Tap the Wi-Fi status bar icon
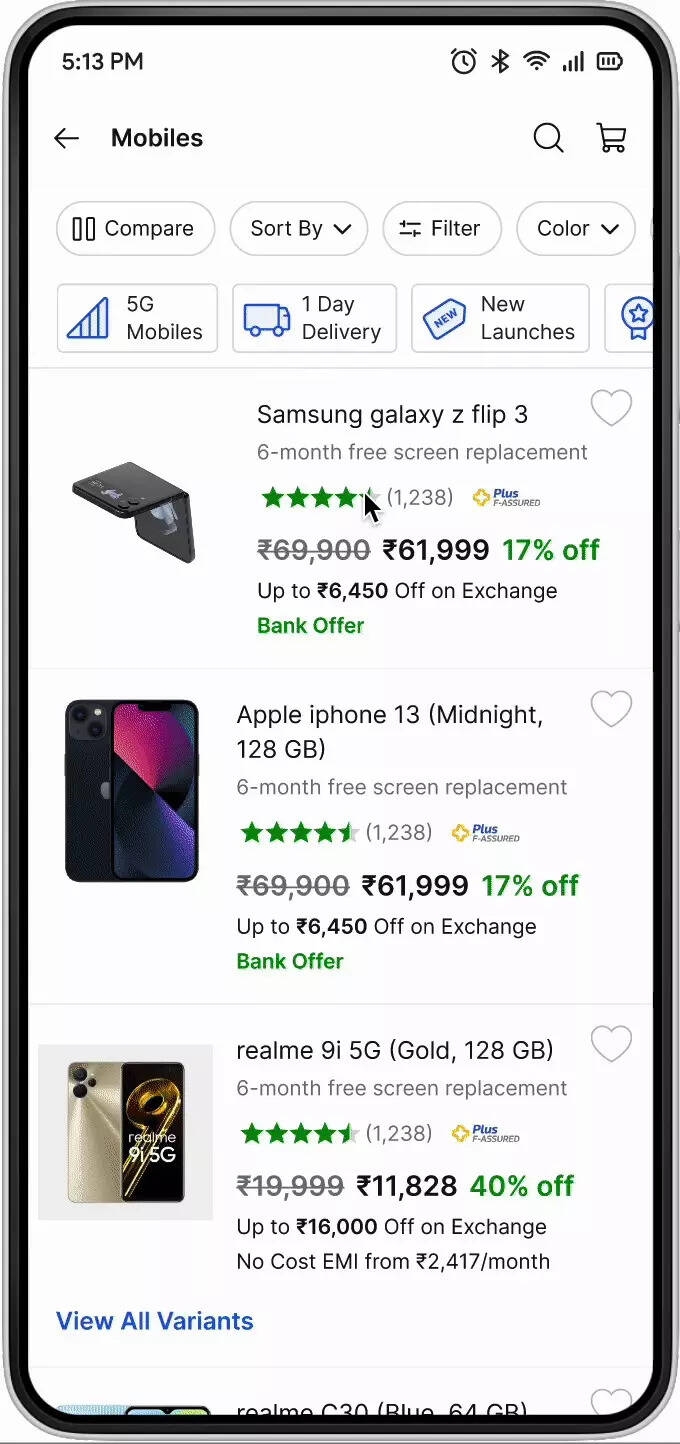 tap(537, 62)
